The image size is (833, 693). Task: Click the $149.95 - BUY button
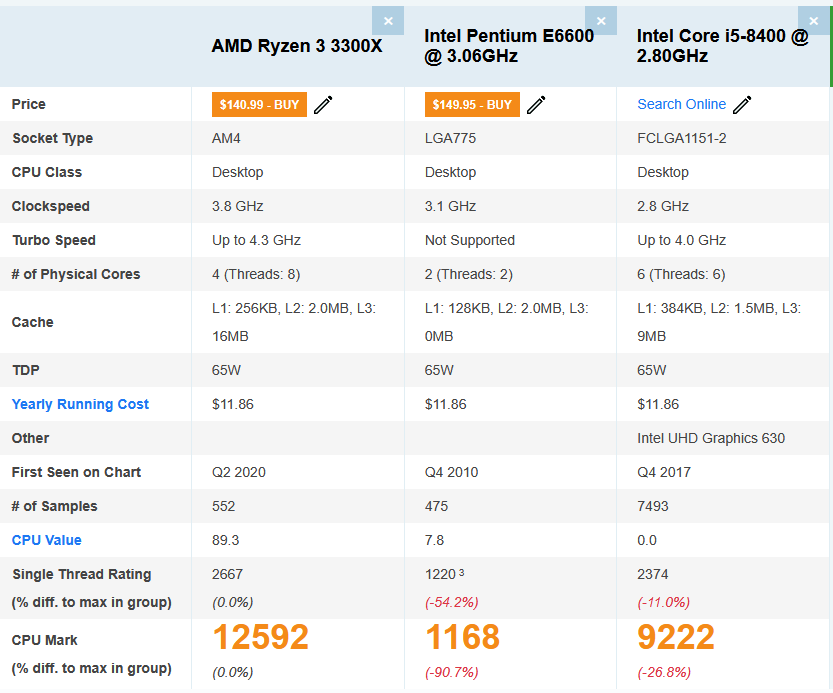[472, 105]
